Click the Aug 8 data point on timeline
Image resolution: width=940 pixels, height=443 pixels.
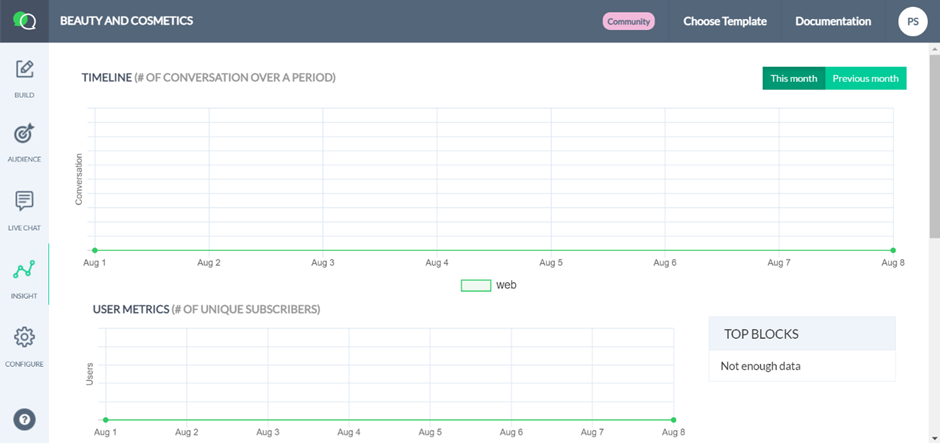(893, 250)
